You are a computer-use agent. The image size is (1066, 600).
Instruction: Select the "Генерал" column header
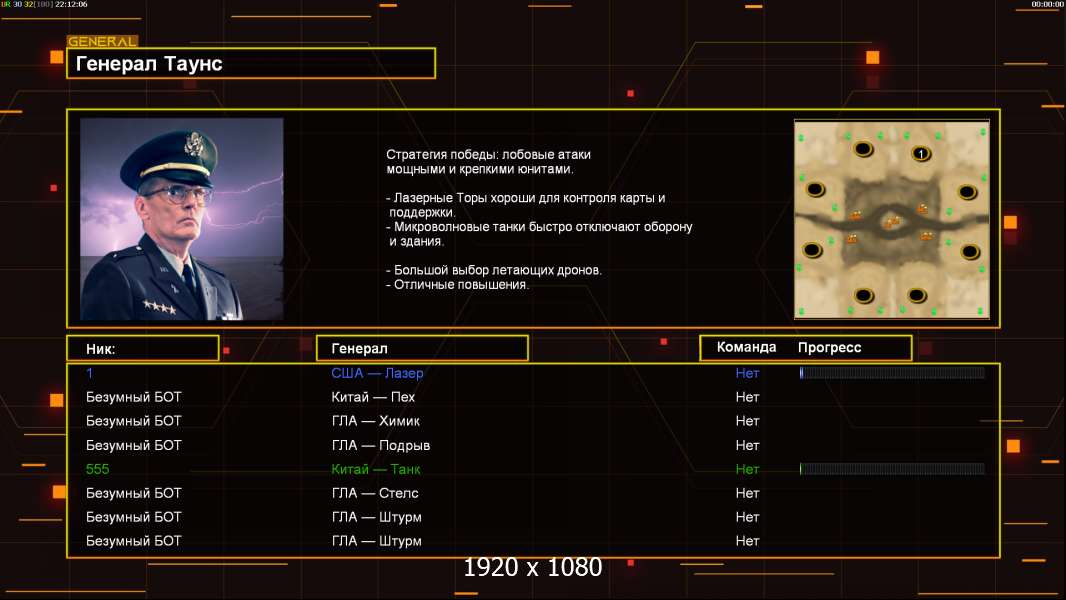421,348
